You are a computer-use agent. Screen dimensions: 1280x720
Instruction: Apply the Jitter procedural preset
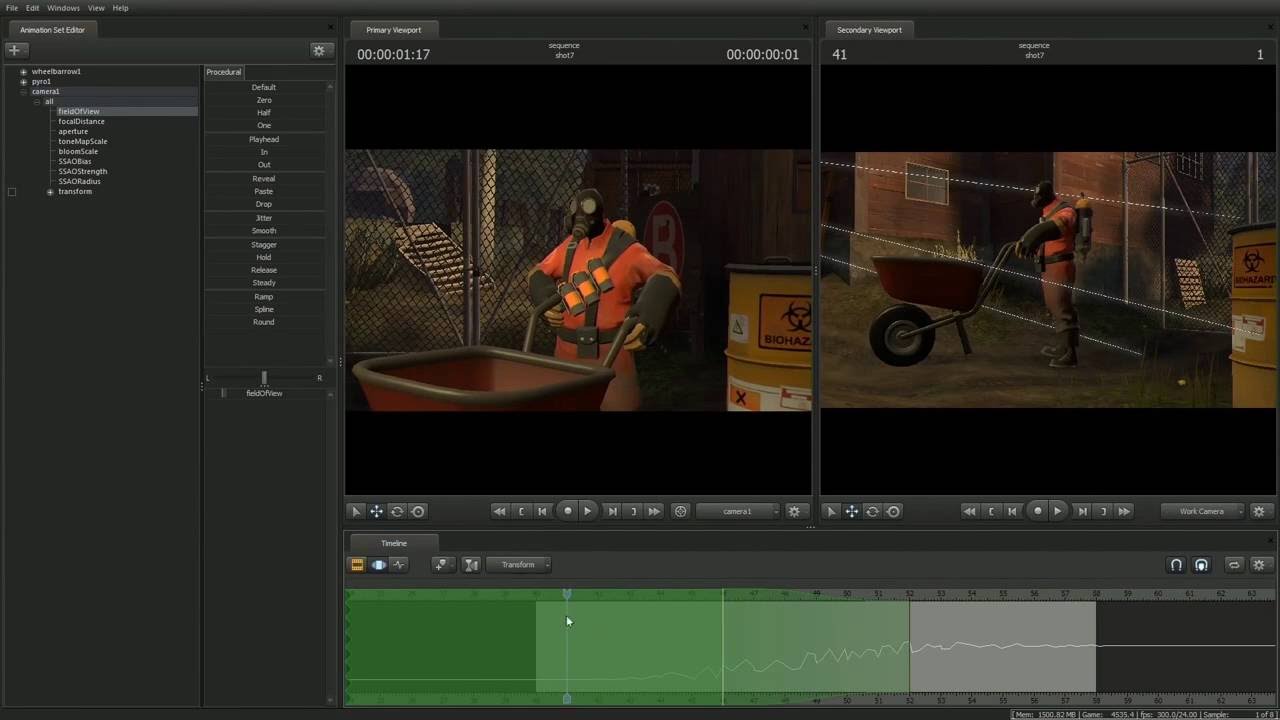tap(264, 218)
